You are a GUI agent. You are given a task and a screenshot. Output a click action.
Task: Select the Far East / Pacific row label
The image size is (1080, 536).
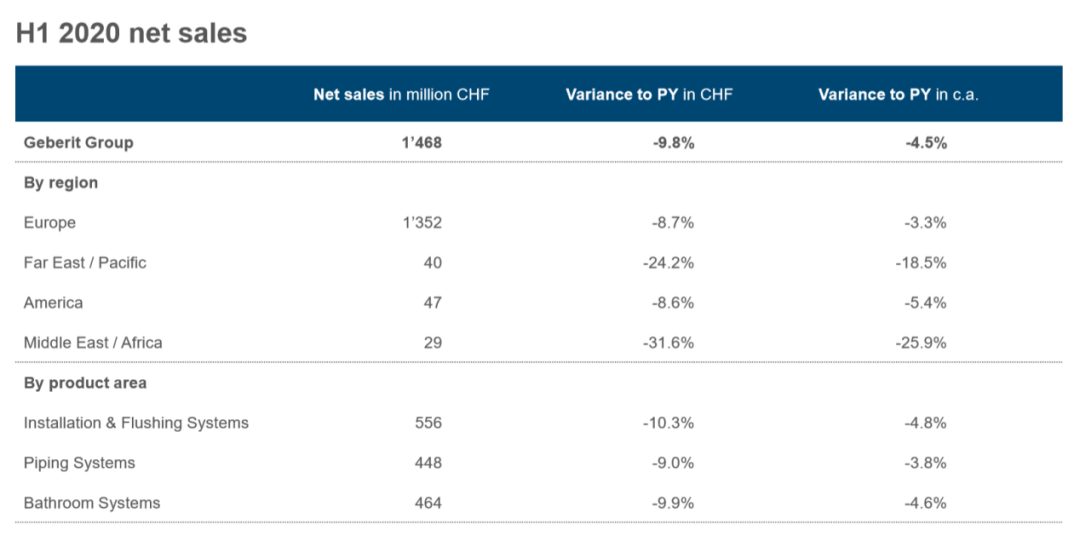coord(85,263)
